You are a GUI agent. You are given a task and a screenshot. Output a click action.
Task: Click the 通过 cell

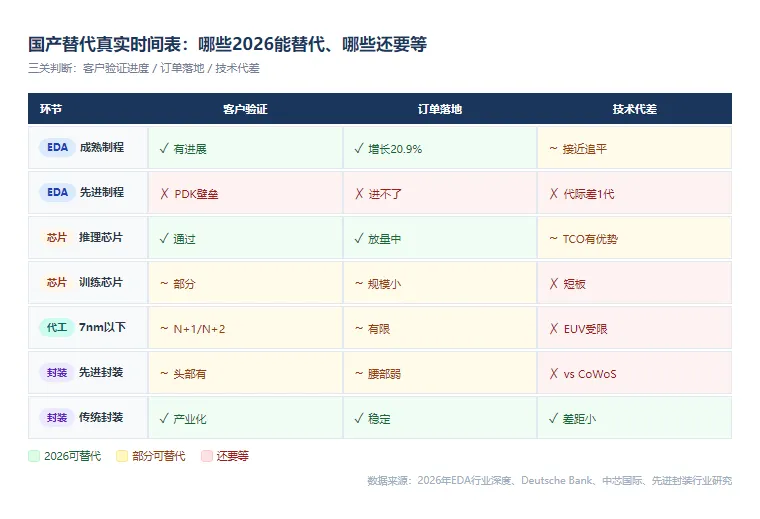(245, 238)
